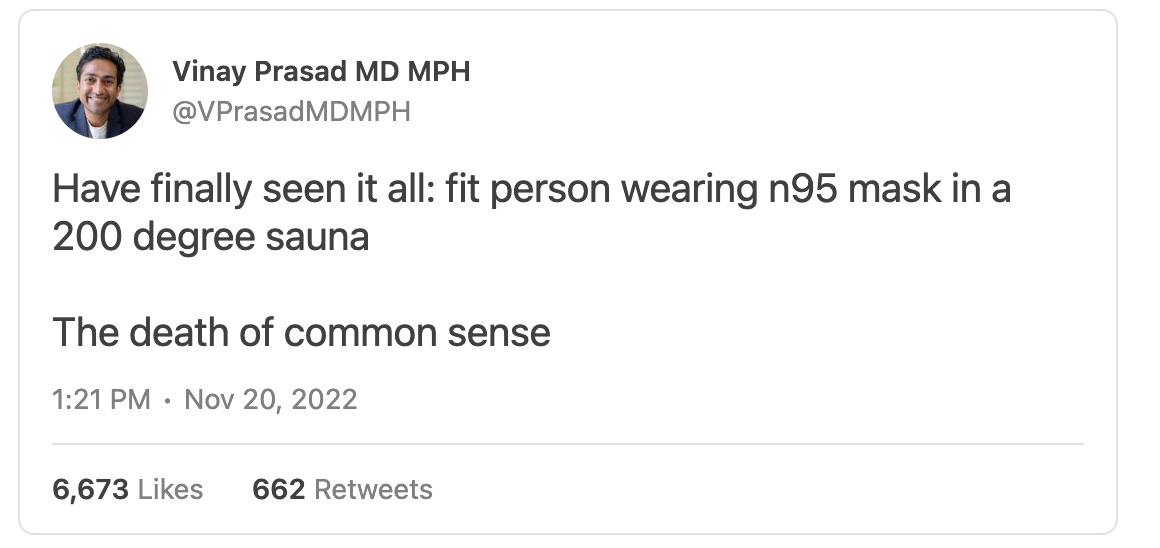Click the dot separator between time and date
Viewport: 1160px width, 548px height.
pyautogui.click(x=168, y=400)
